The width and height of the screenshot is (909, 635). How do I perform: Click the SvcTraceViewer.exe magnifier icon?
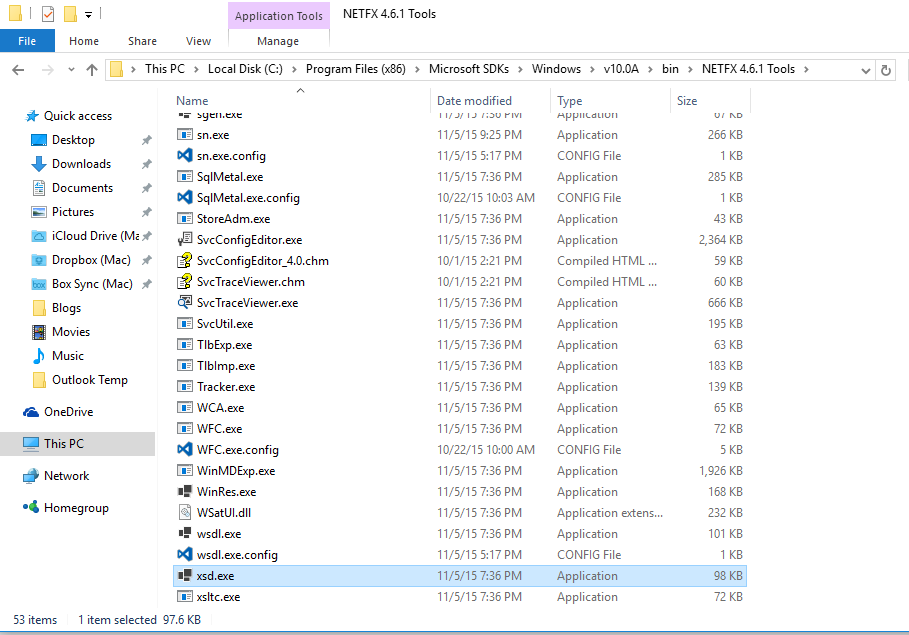point(184,303)
